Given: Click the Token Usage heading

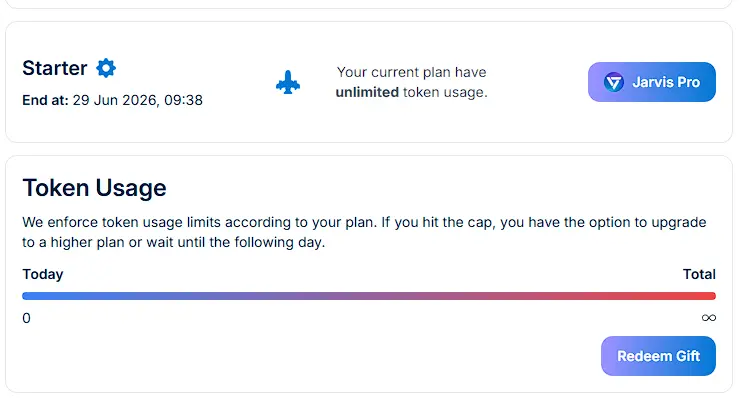Looking at the screenshot, I should click(94, 188).
